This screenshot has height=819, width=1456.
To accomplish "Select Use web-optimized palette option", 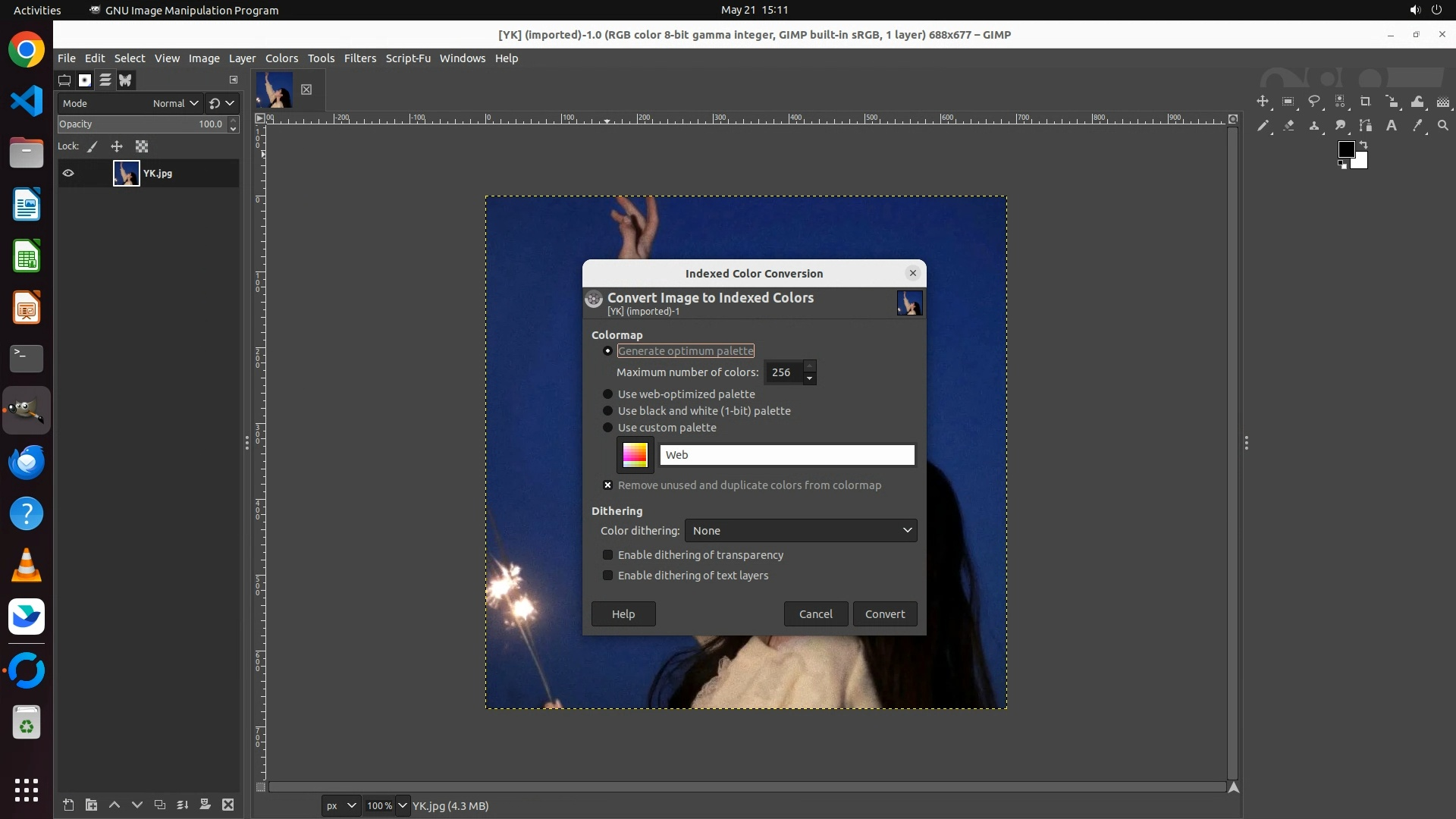I will [x=607, y=394].
